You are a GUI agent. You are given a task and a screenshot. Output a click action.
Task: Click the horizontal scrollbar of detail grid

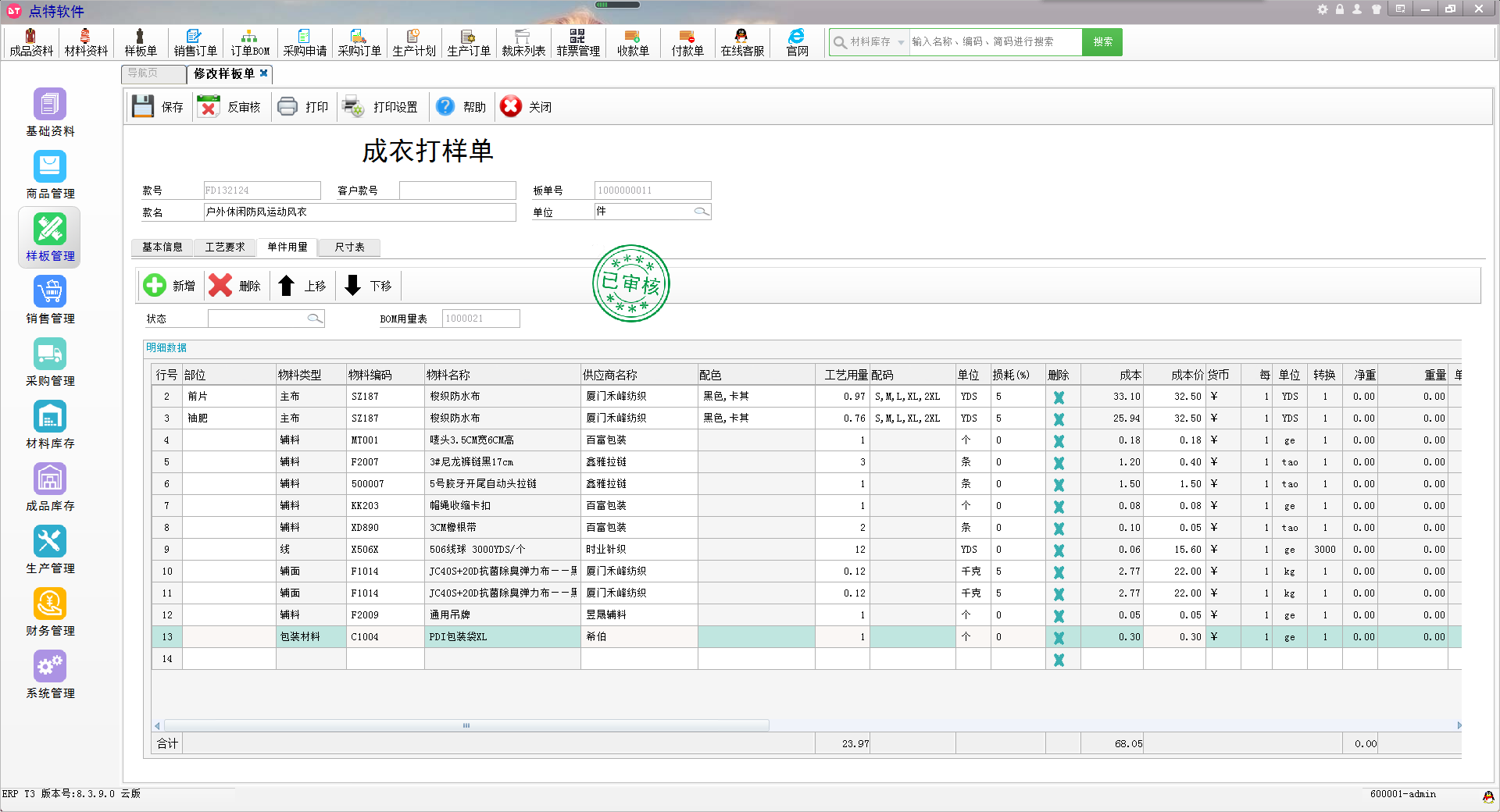[x=466, y=725]
